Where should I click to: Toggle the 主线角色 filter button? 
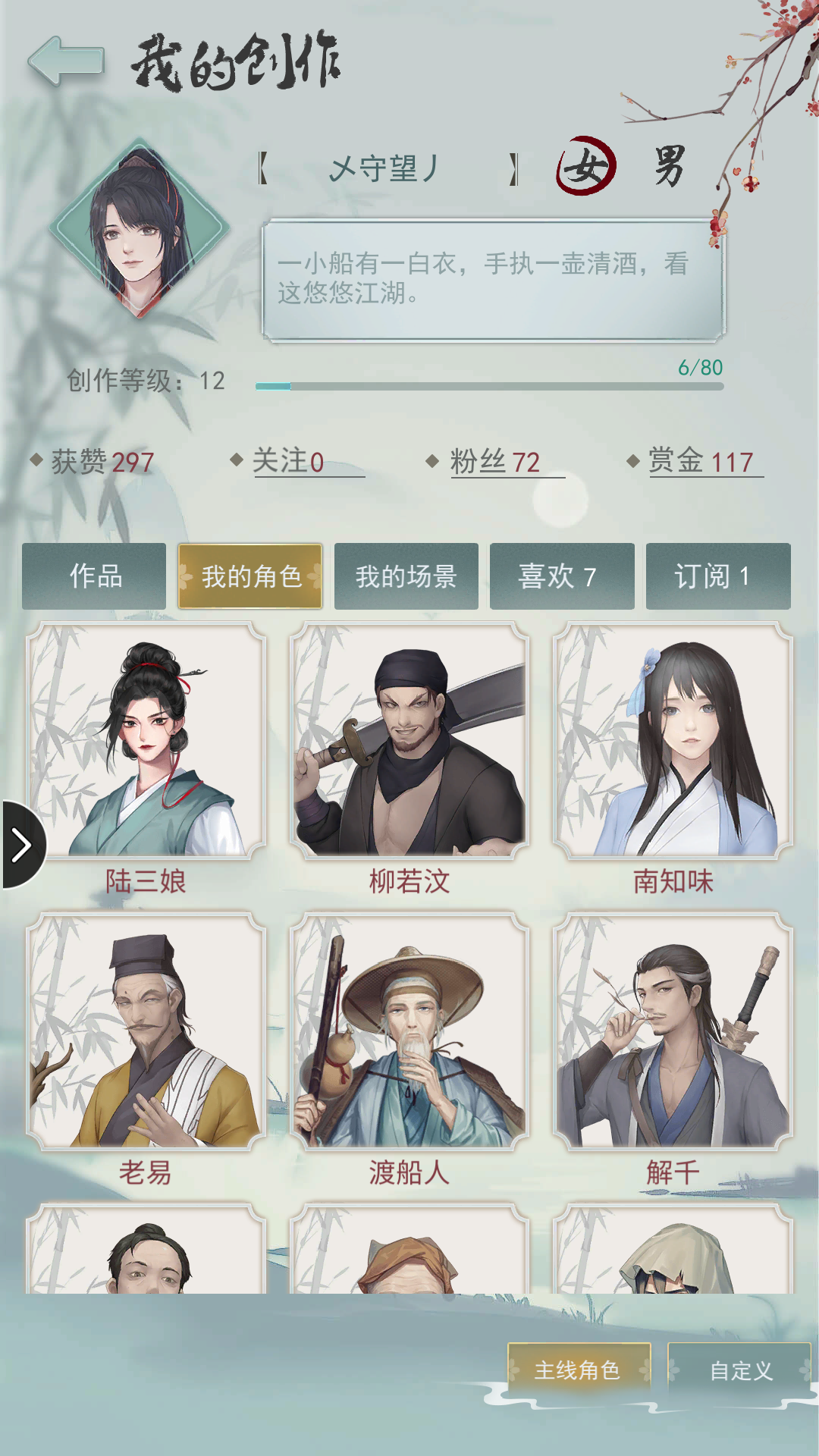579,1370
